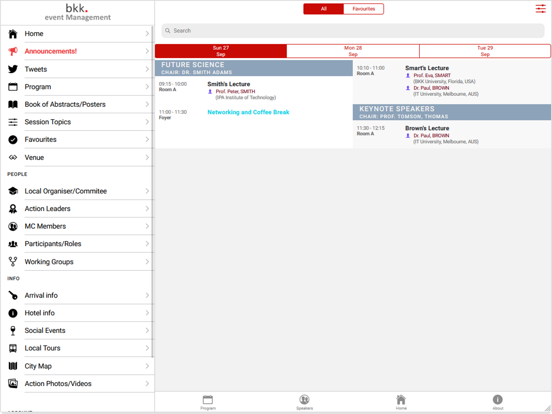Open the Announcements! menu item

coord(77,51)
